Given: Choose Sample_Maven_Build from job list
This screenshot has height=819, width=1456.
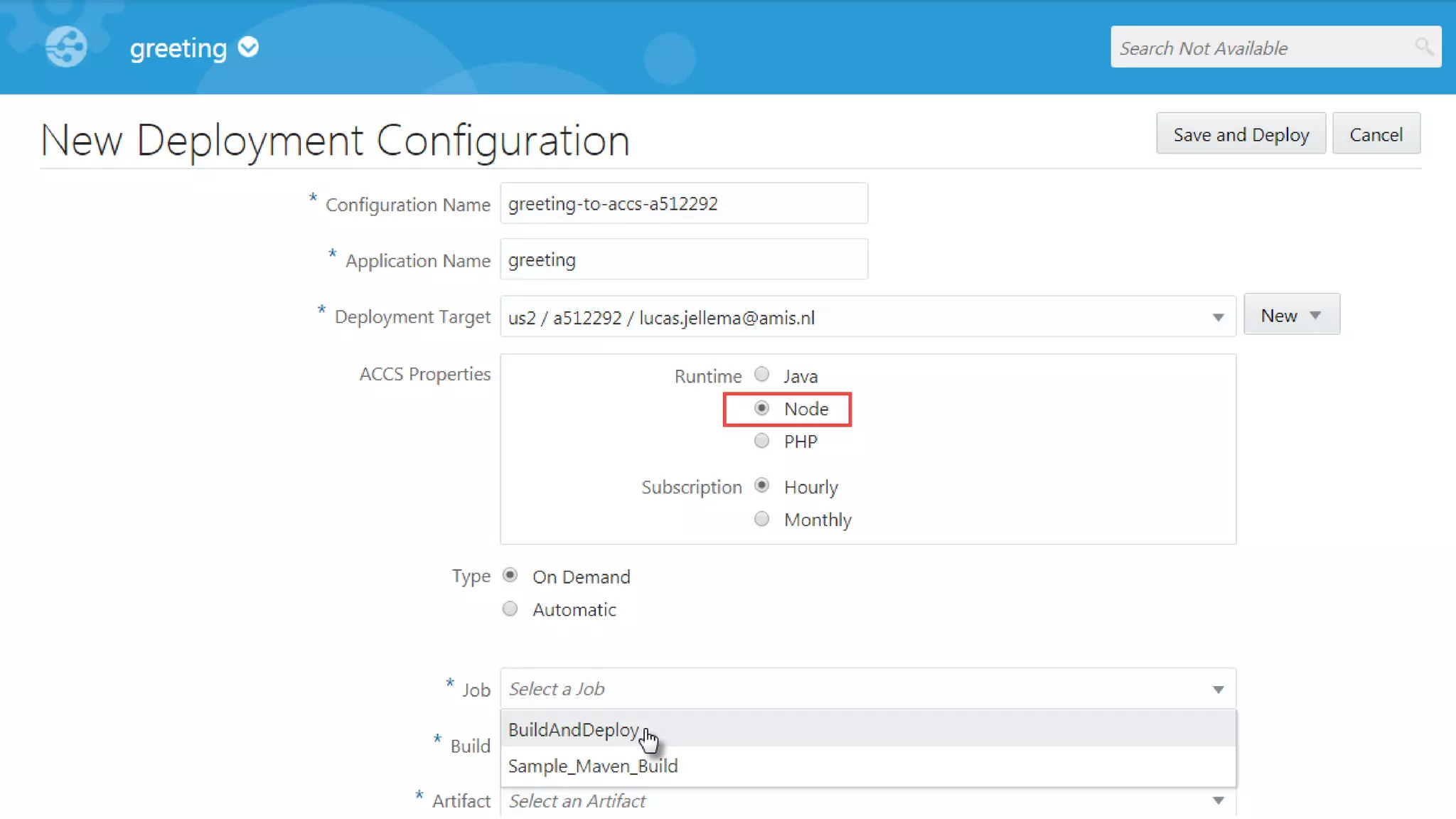Looking at the screenshot, I should coord(593,766).
